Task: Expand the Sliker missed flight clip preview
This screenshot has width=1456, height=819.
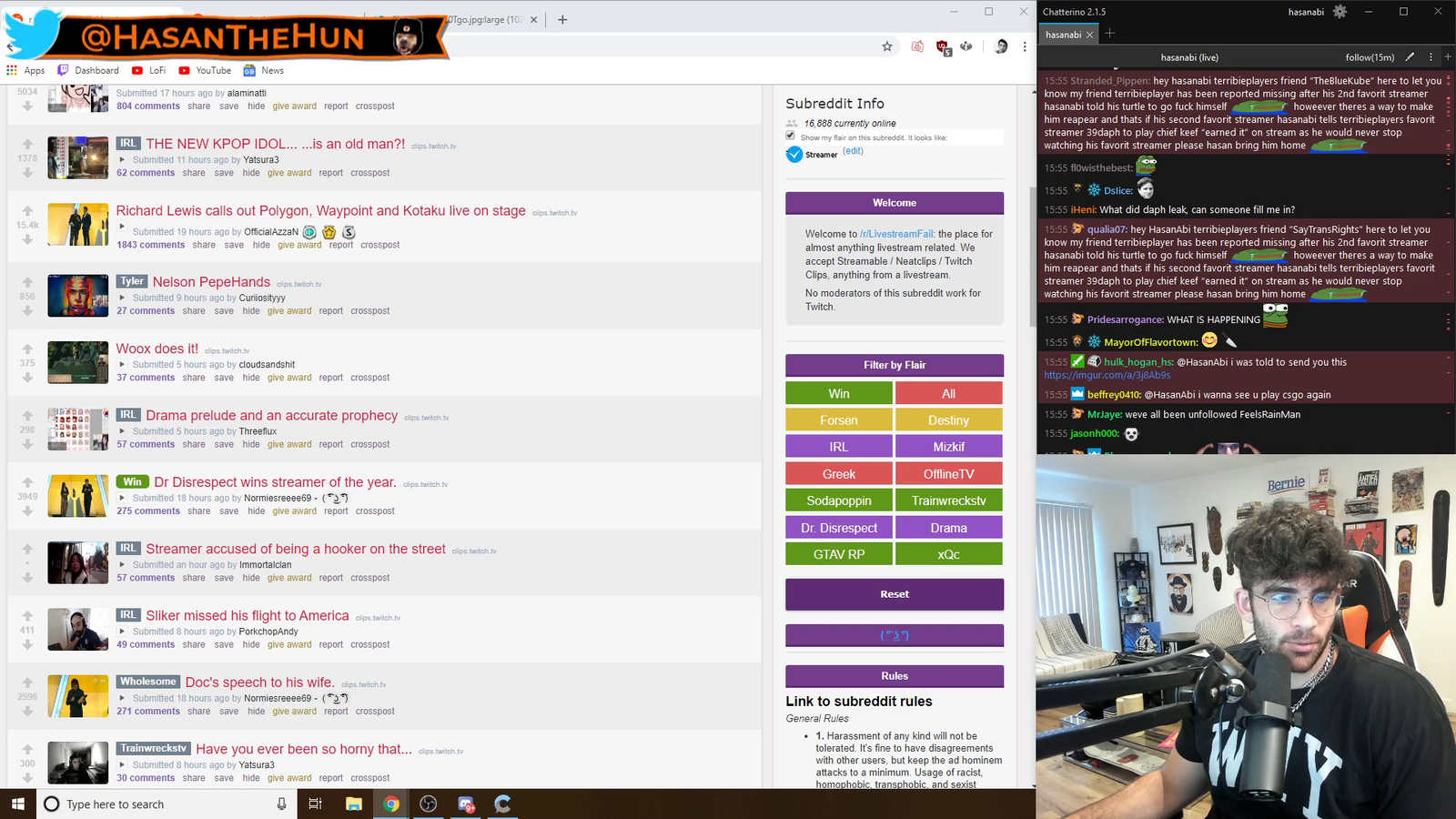Action: tap(122, 632)
